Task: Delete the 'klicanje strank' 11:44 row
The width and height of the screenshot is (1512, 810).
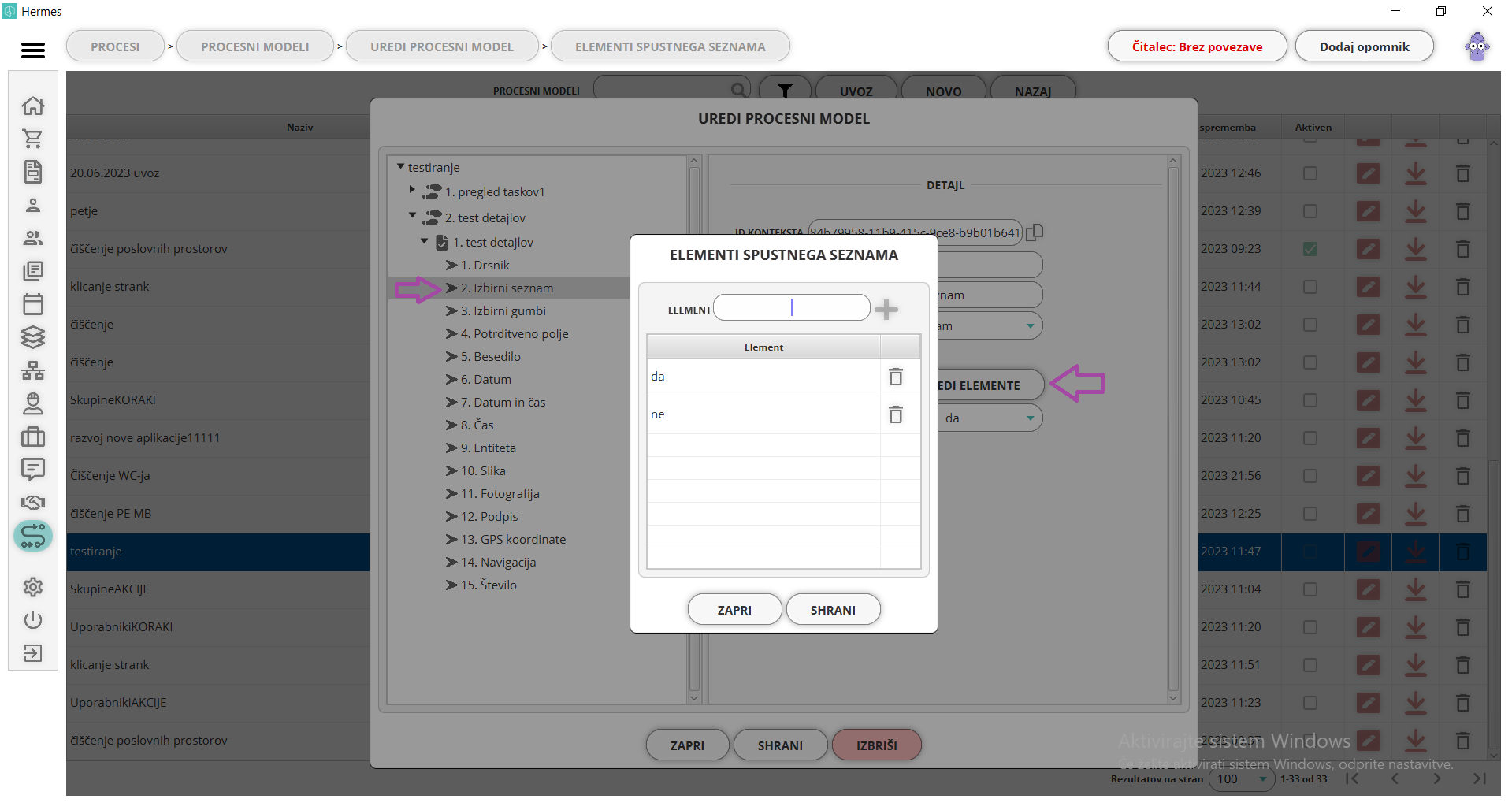Action: [1463, 287]
